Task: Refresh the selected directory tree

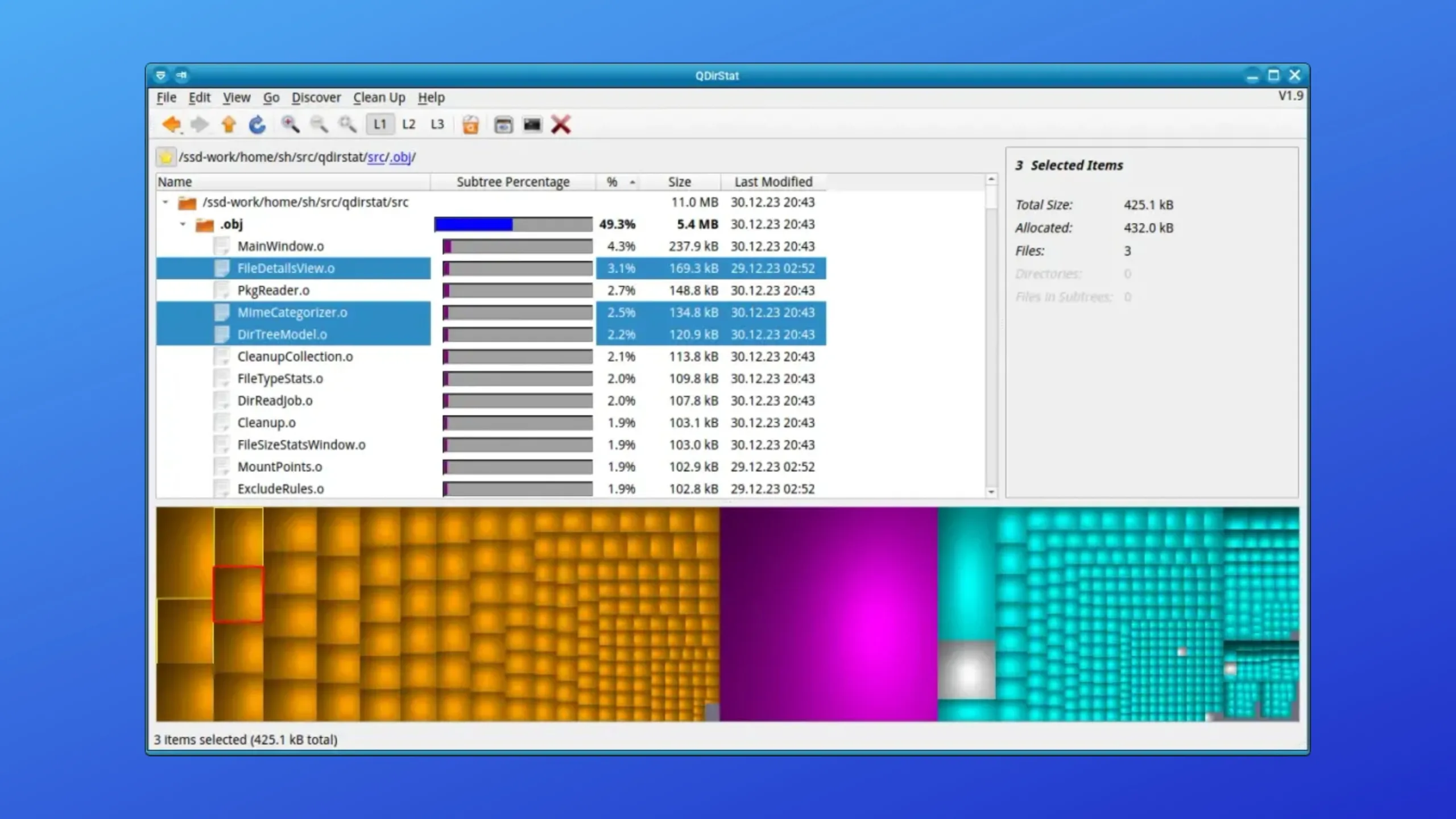Action: click(257, 124)
